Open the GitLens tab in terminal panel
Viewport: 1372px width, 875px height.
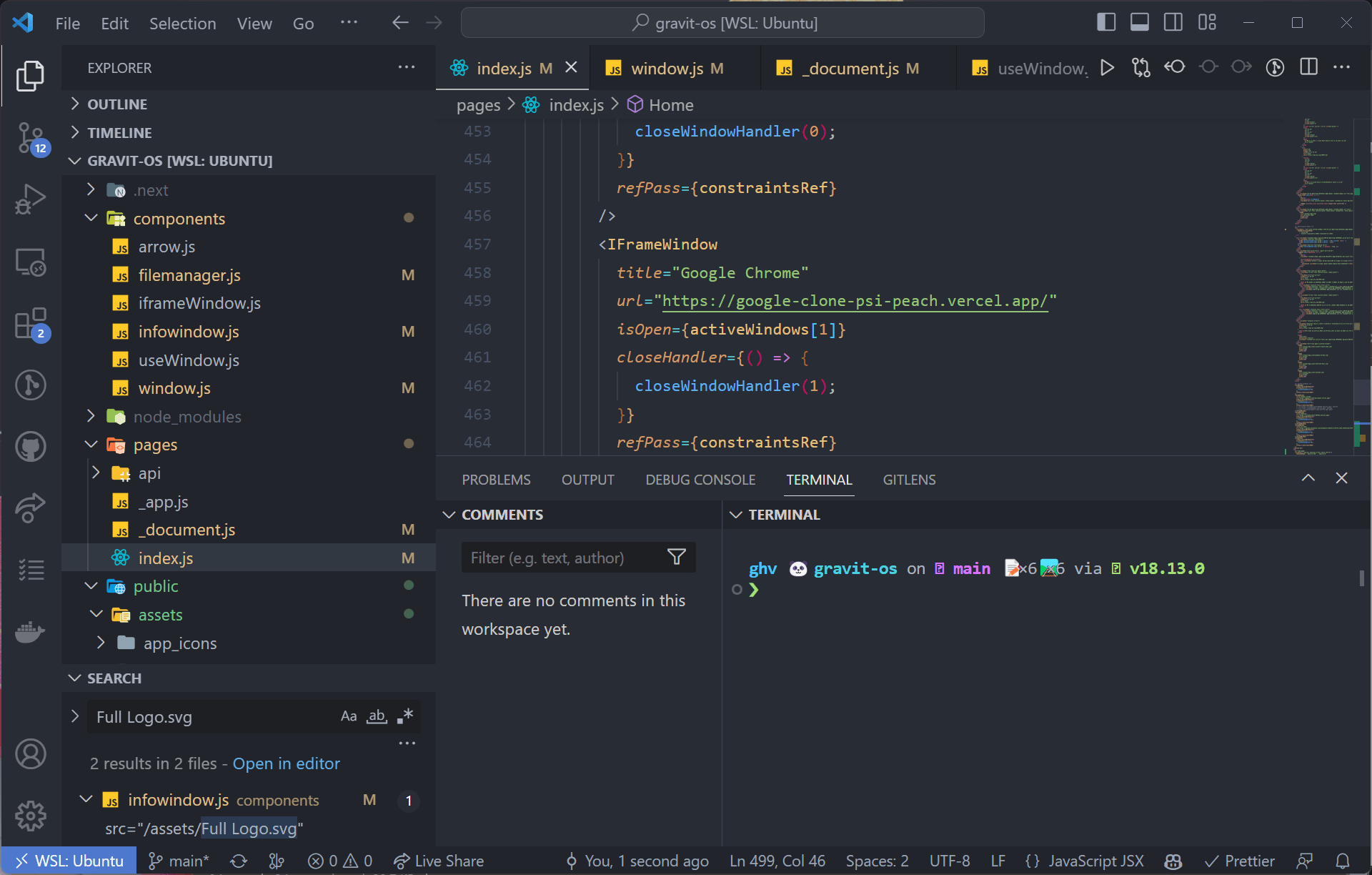coord(907,479)
